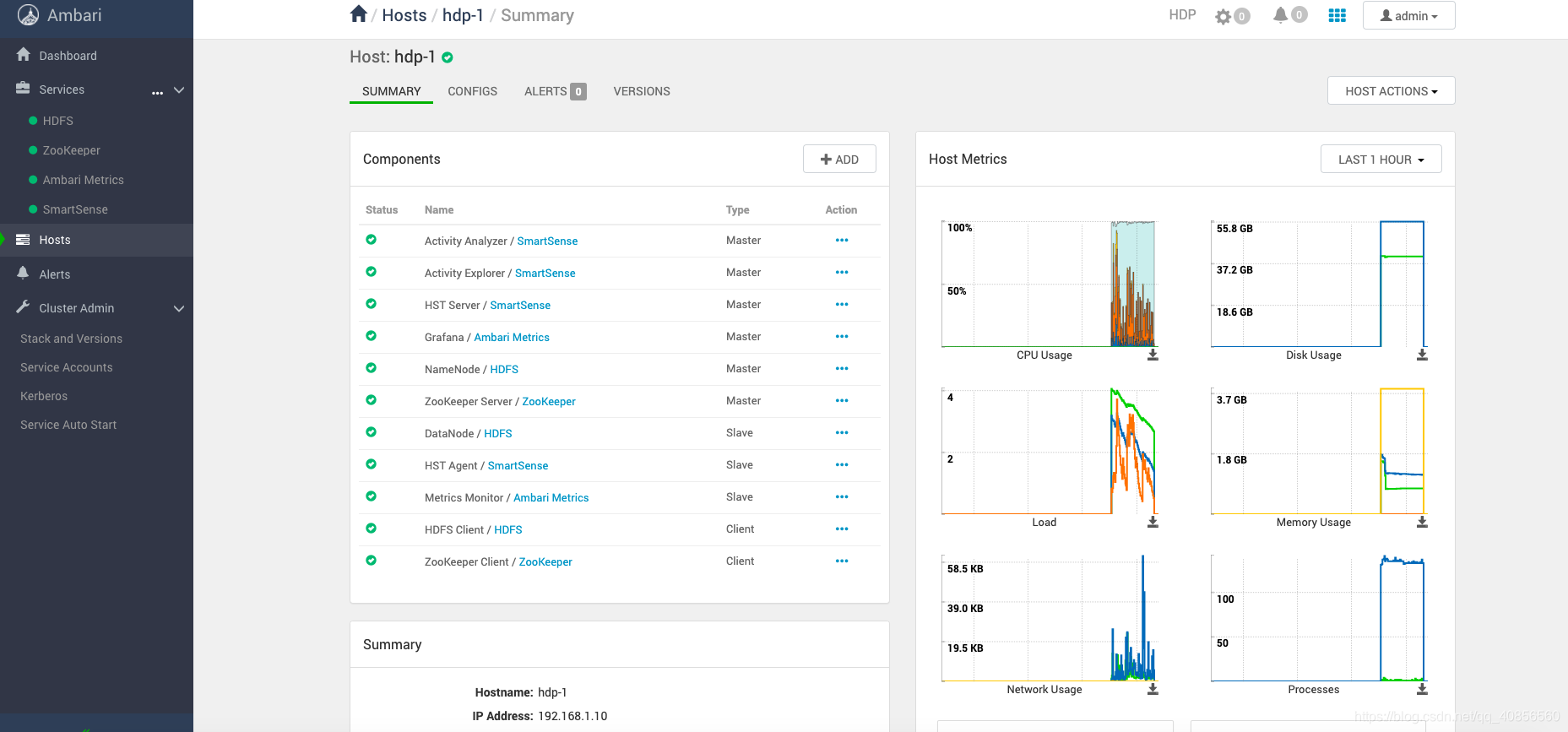The height and width of the screenshot is (732, 1568).
Task: Open Service Accounts page
Action: [x=66, y=367]
